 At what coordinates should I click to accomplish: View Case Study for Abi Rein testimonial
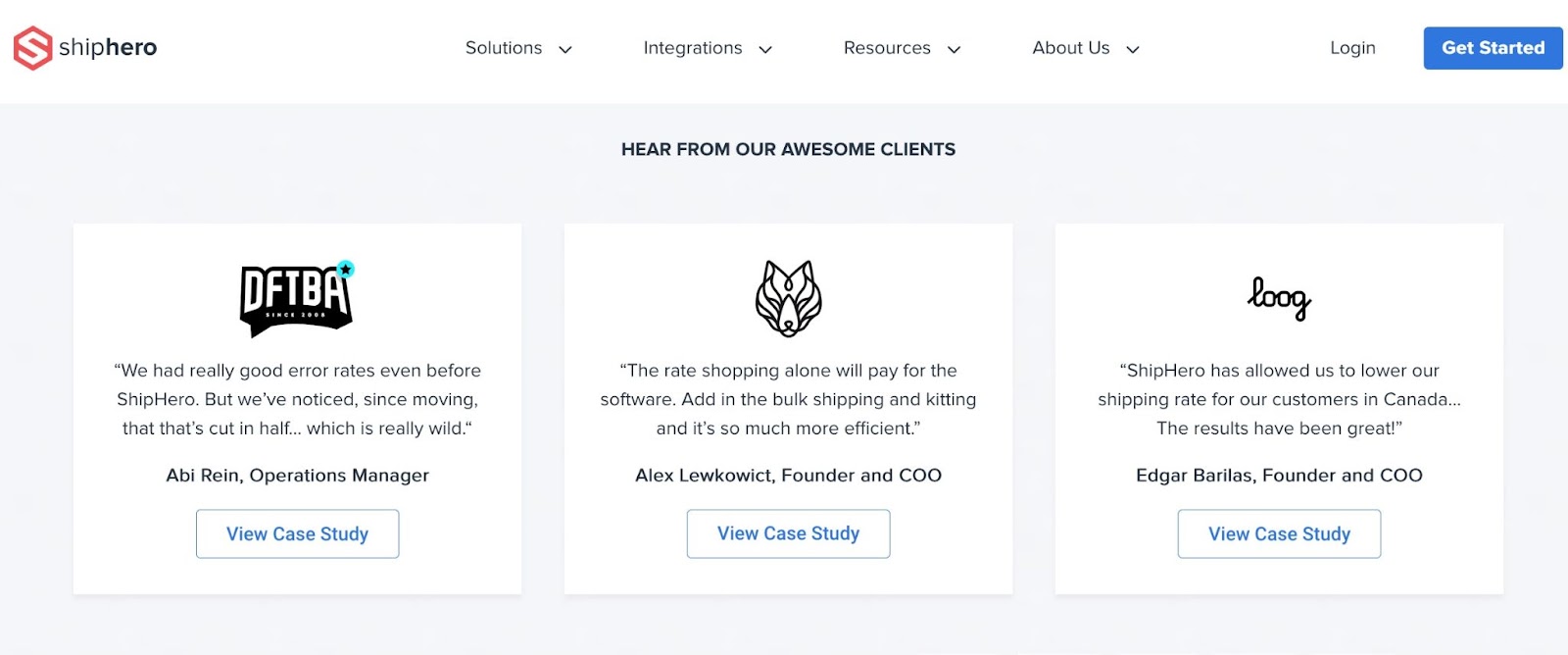[297, 533]
